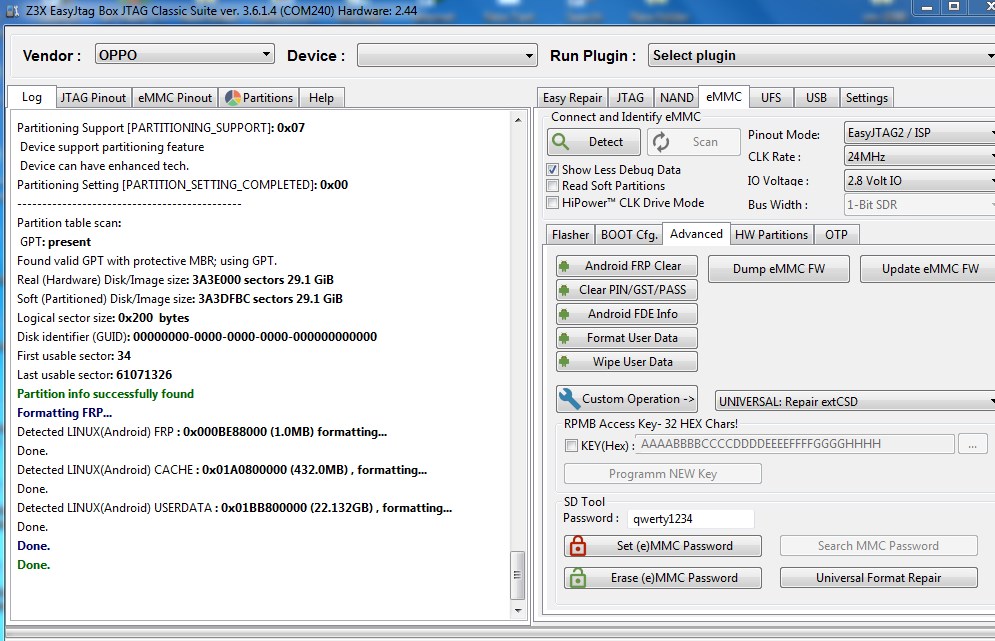Enable HiPower CLK Drive Mode checkbox
The image size is (995, 641).
click(553, 202)
